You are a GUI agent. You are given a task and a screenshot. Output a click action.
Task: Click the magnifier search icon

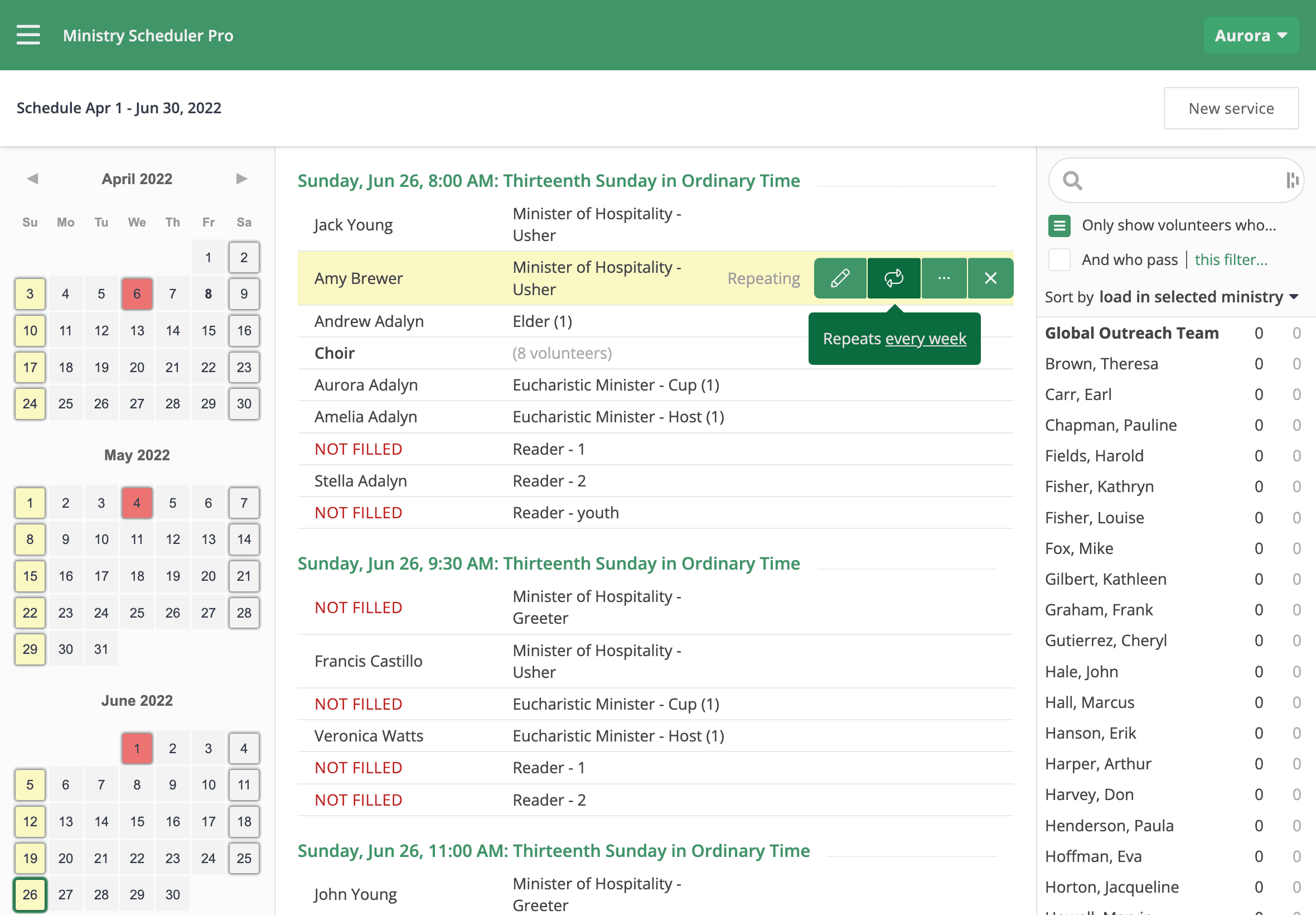coord(1072,181)
